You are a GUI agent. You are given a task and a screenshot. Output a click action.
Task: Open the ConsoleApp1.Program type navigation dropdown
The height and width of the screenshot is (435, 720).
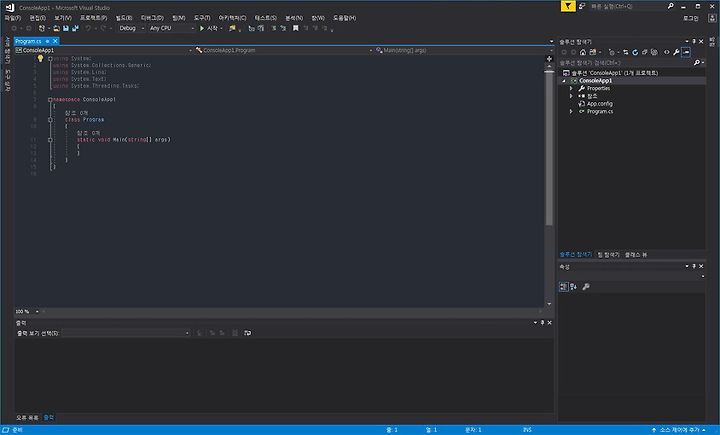283,50
